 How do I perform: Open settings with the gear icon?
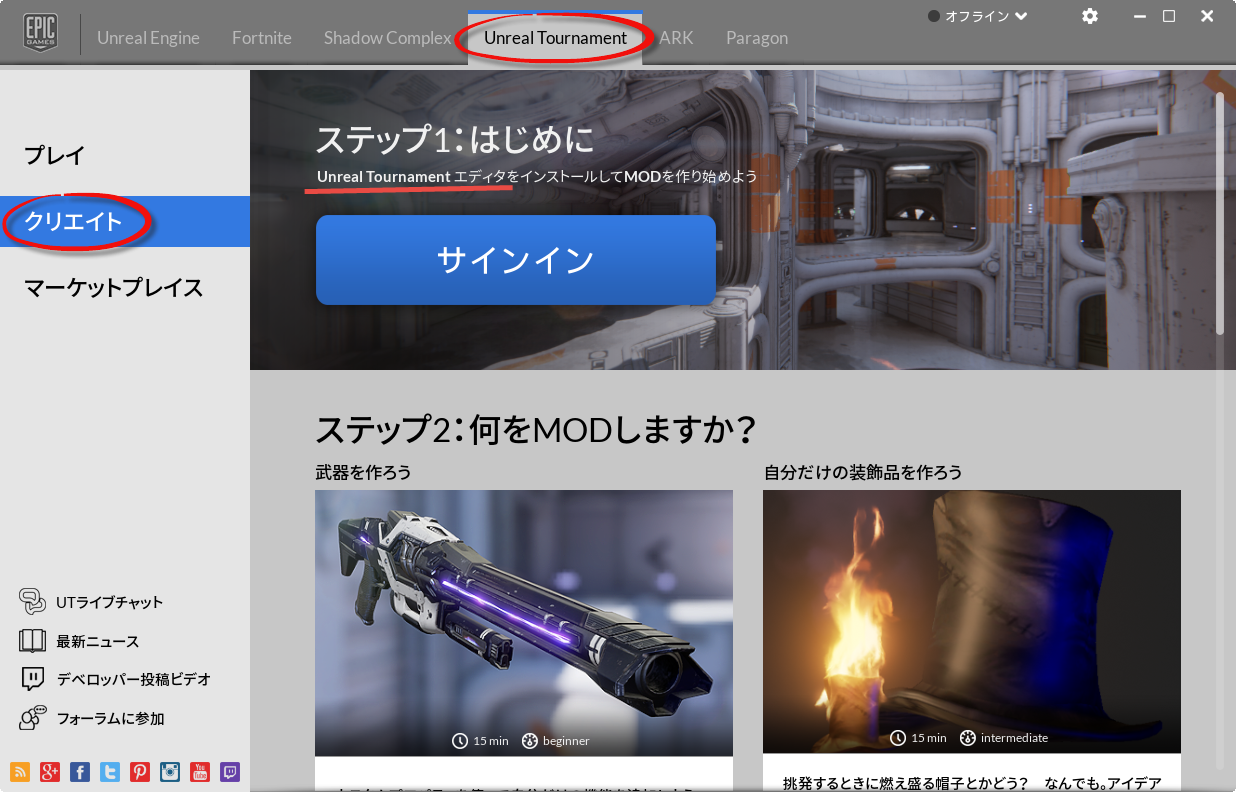coord(1090,16)
